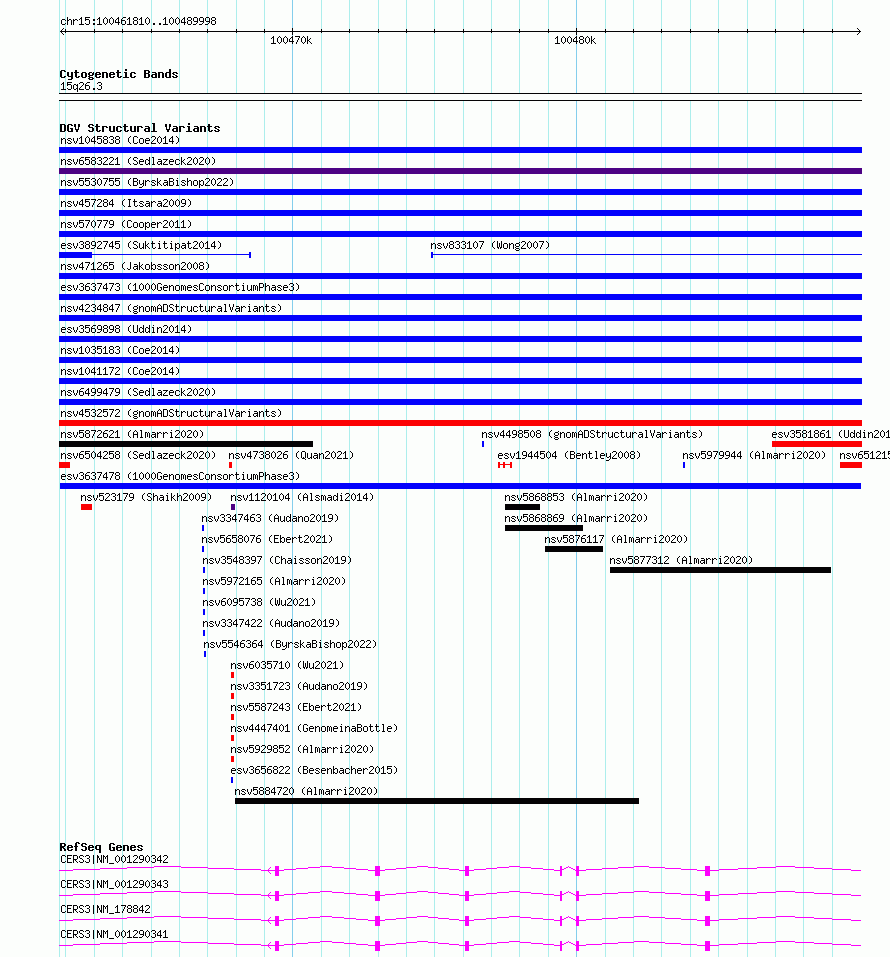Click the red nsv523179 Shaikh2009 marker
This screenshot has width=890, height=957.
tap(87, 507)
